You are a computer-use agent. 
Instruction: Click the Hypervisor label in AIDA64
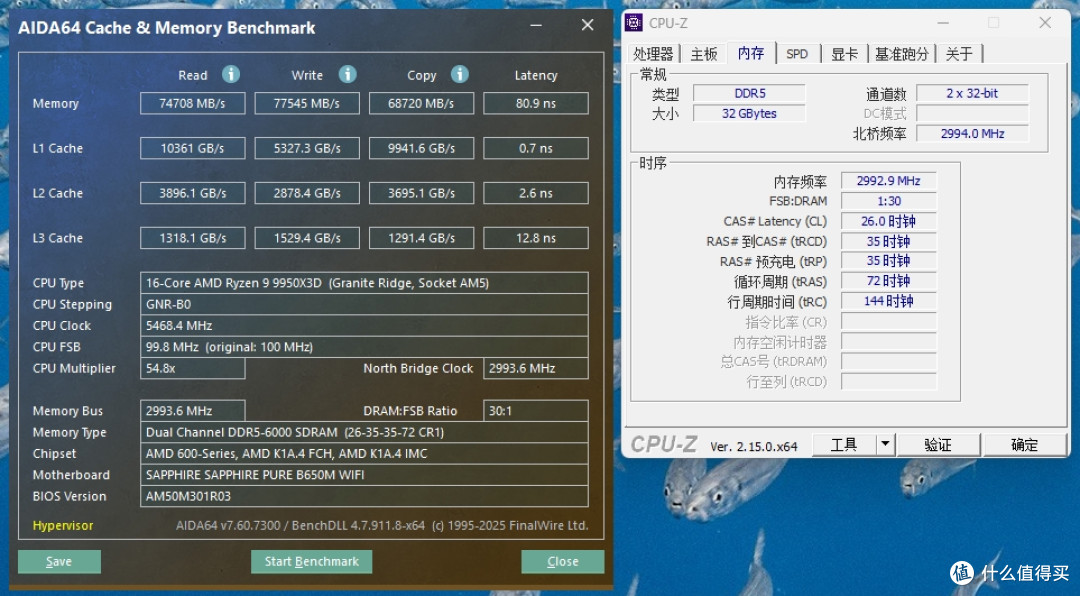(63, 525)
